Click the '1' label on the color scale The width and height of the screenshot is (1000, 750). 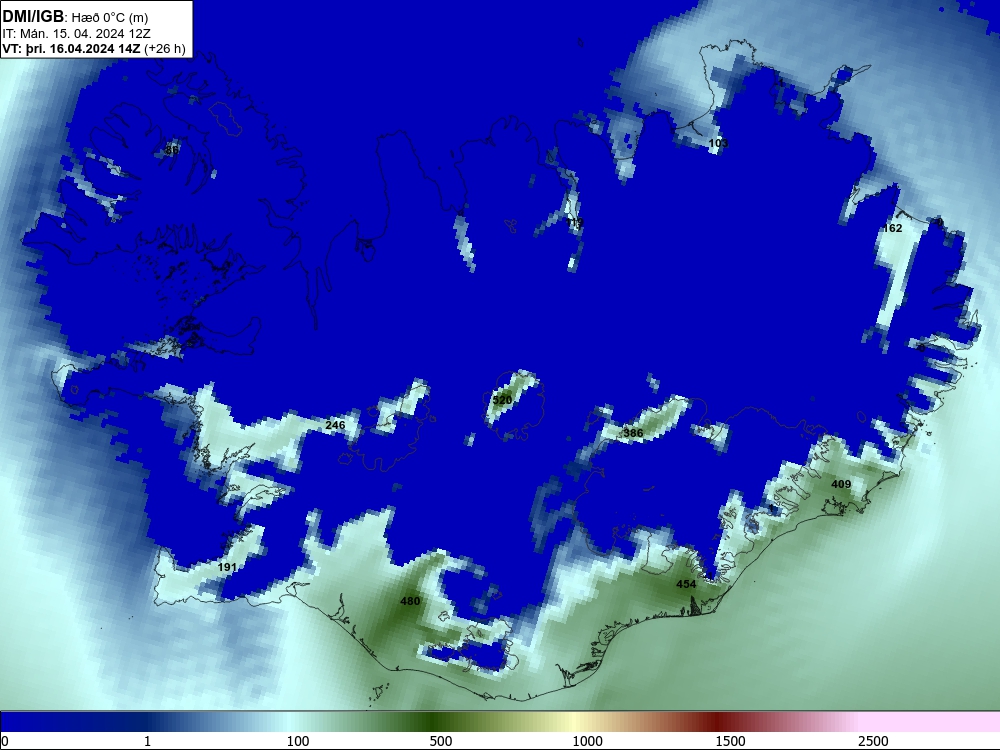[x=147, y=741]
